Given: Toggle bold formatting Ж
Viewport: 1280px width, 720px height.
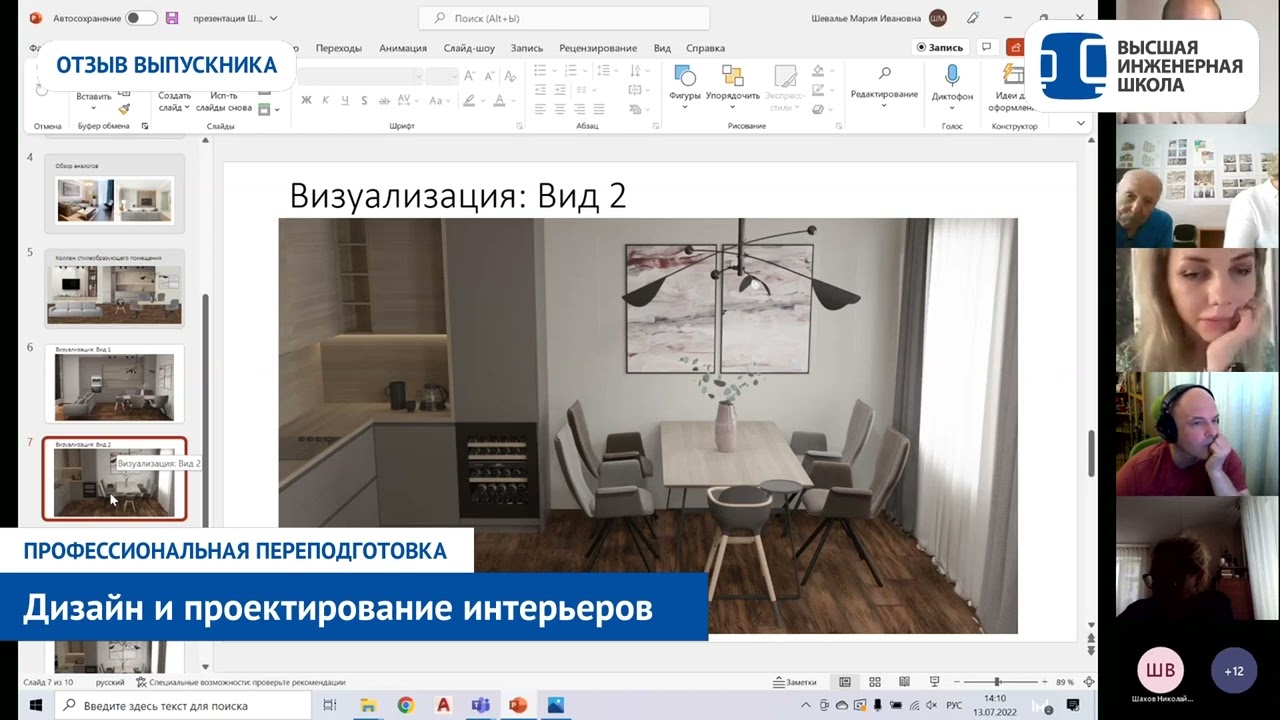Looking at the screenshot, I should point(307,100).
